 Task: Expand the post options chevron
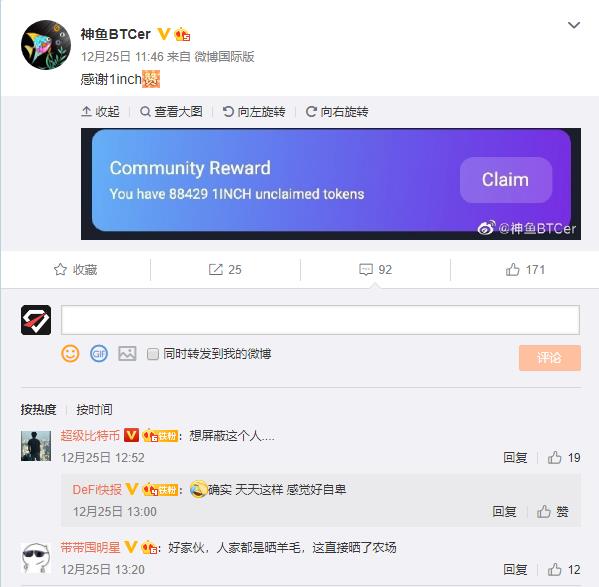(x=574, y=25)
